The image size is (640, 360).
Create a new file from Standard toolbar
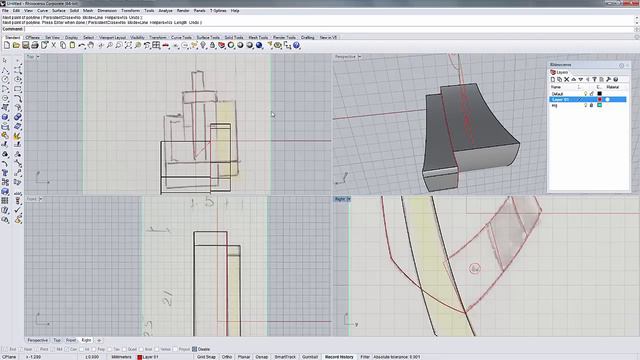pos(7,45)
